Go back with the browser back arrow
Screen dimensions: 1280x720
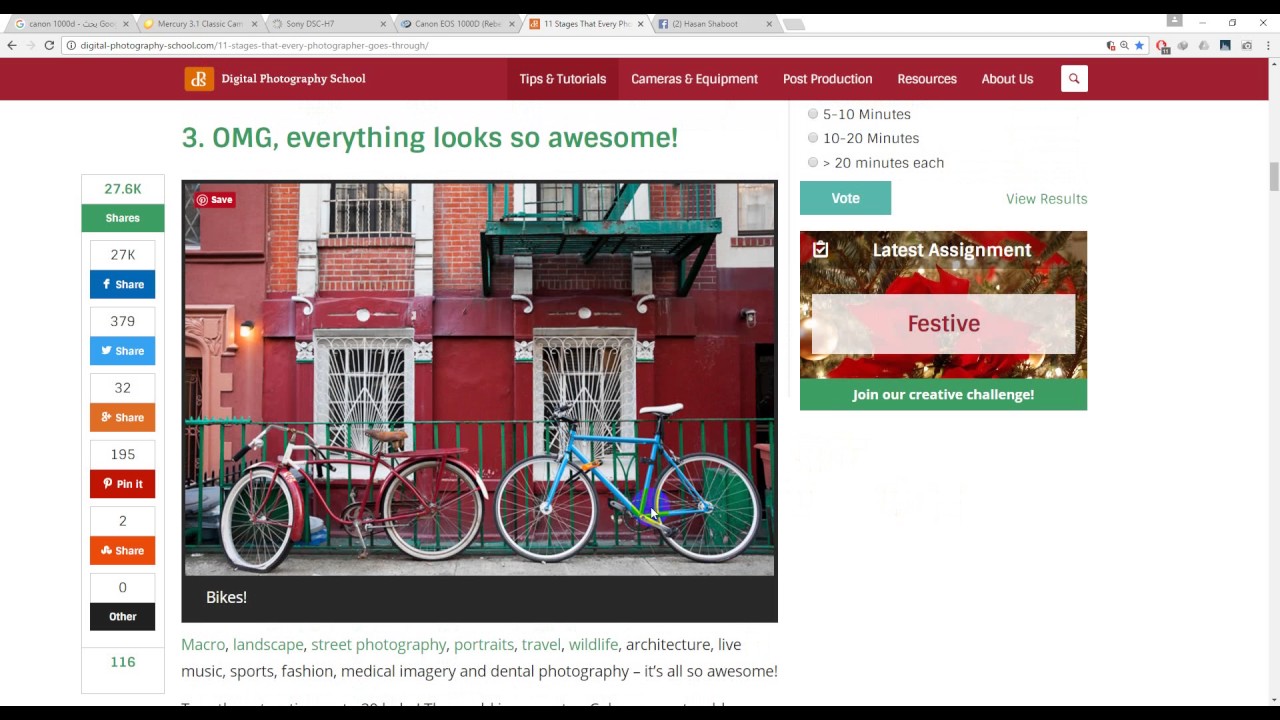click(x=12, y=45)
